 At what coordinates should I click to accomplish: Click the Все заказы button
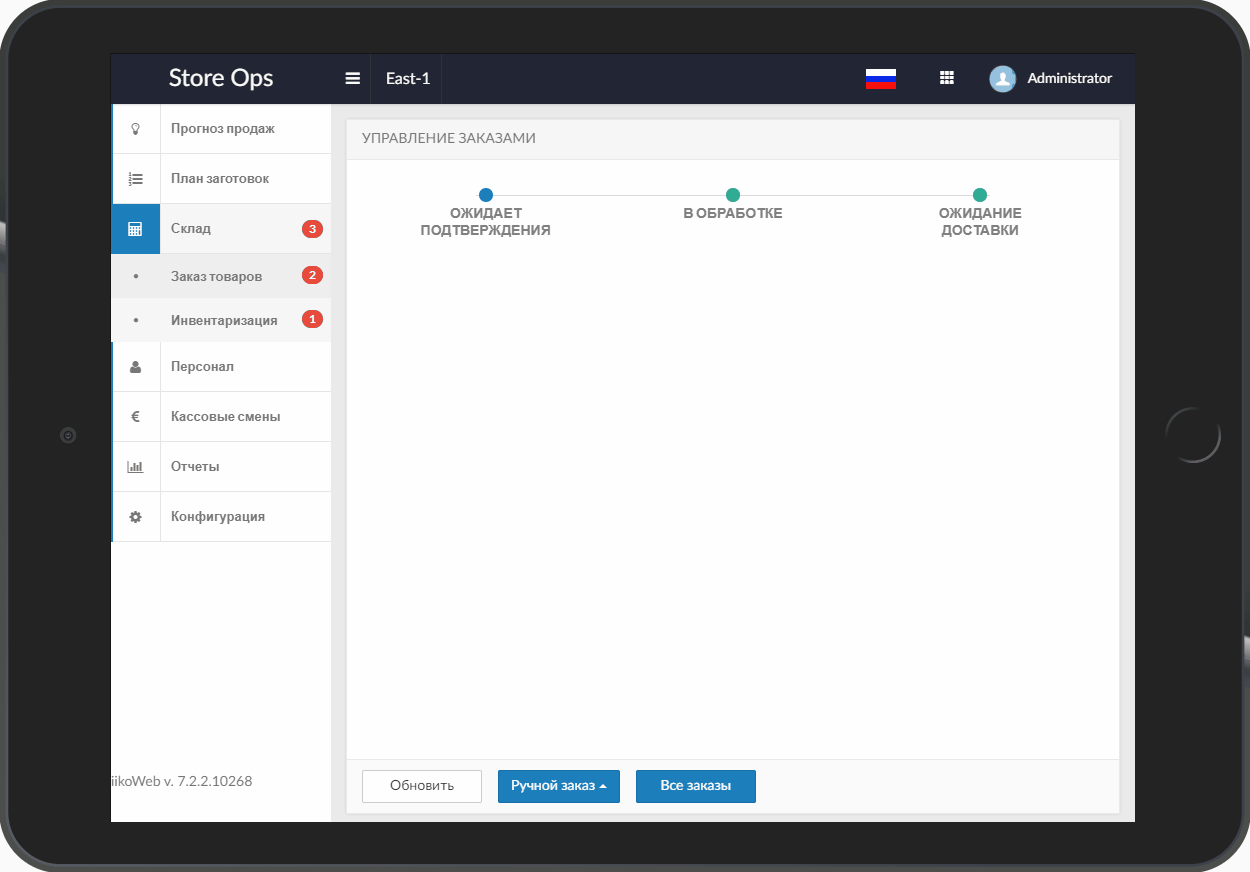[696, 786]
